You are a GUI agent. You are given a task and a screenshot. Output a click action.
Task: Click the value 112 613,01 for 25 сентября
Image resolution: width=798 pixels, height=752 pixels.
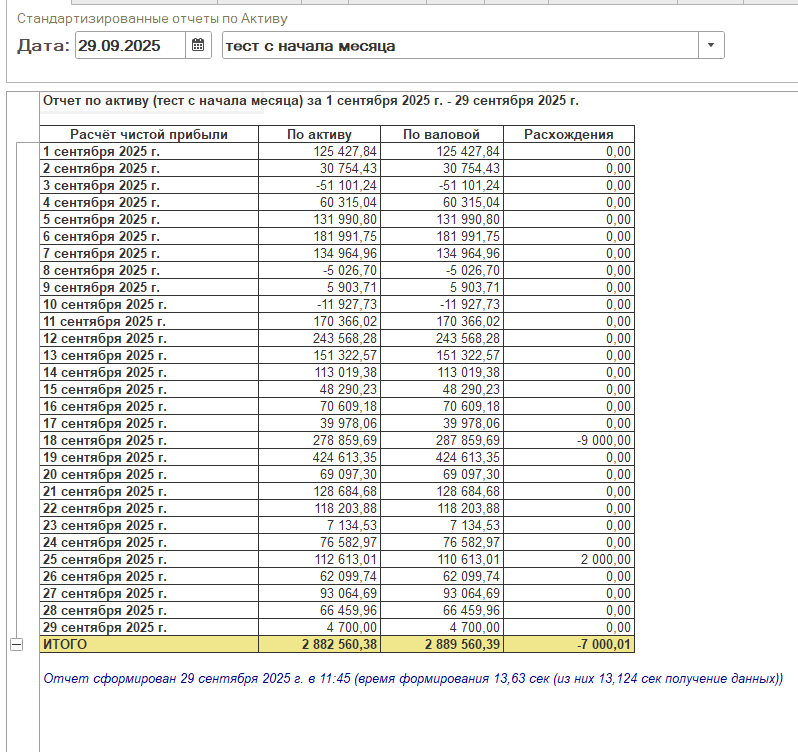click(320, 560)
